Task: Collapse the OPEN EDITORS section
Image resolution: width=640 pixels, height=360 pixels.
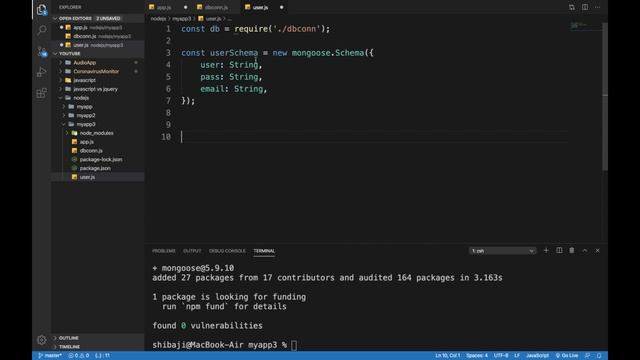Action: click(98, 18)
